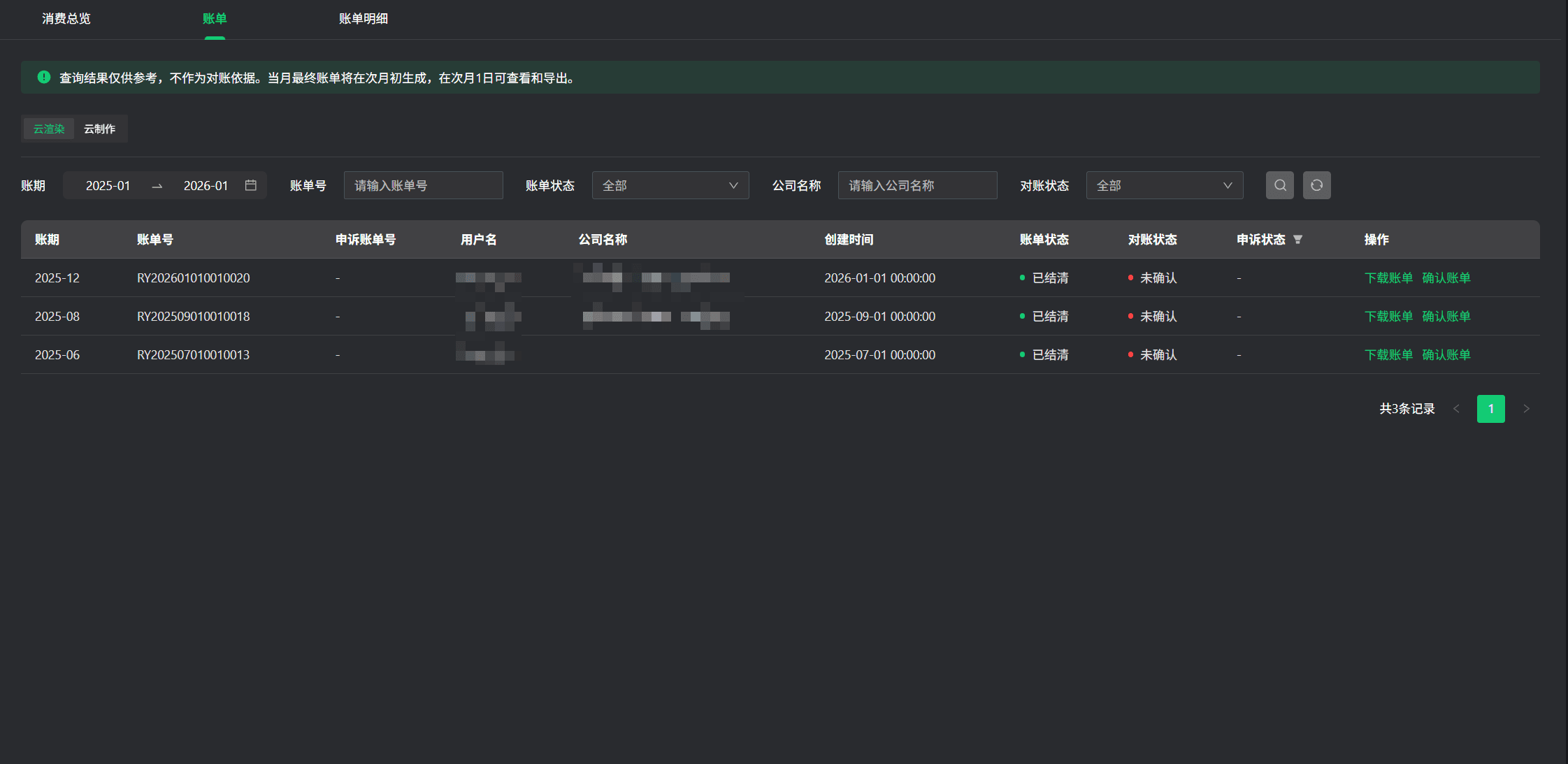Click the 账单号 input field
1568x764 pixels.
pyautogui.click(x=424, y=185)
